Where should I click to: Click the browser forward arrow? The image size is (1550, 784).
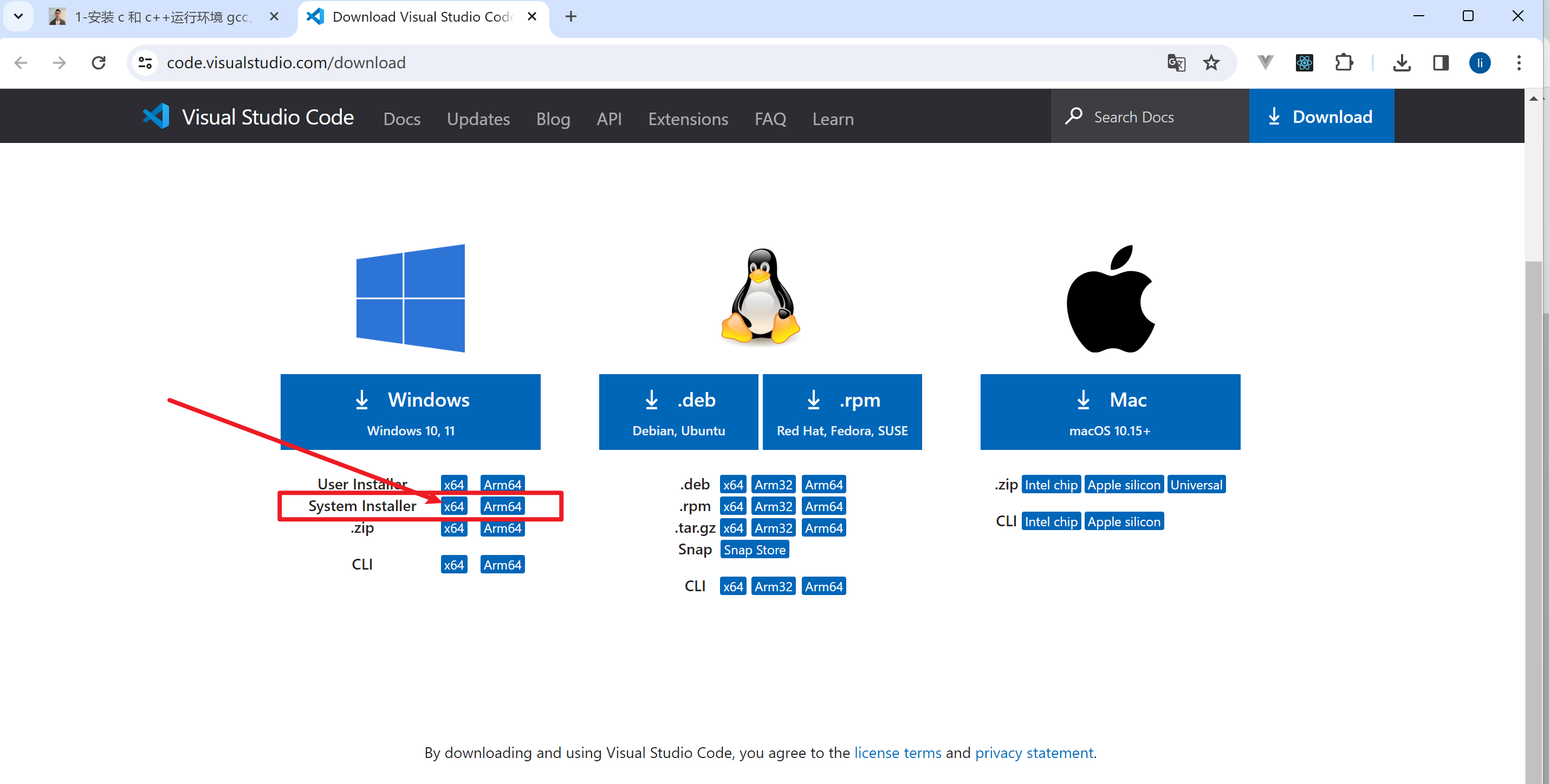coord(59,62)
